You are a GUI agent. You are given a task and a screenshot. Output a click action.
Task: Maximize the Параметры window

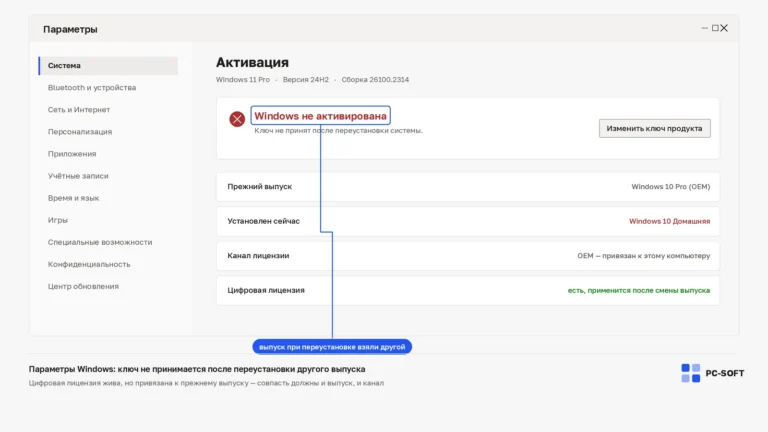(715, 28)
